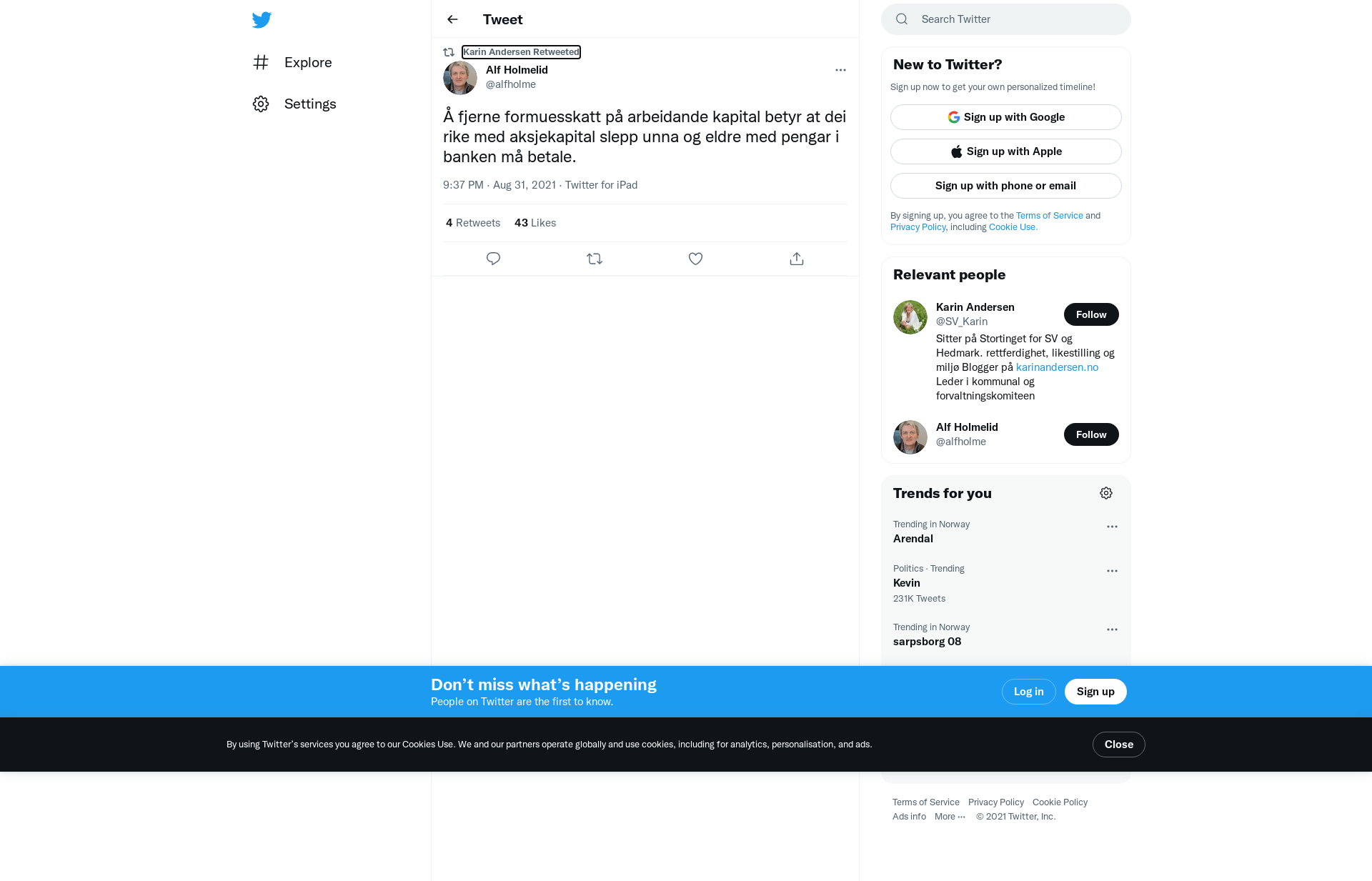Go back using the arrow icon
This screenshot has width=1372, height=881.
452,19
